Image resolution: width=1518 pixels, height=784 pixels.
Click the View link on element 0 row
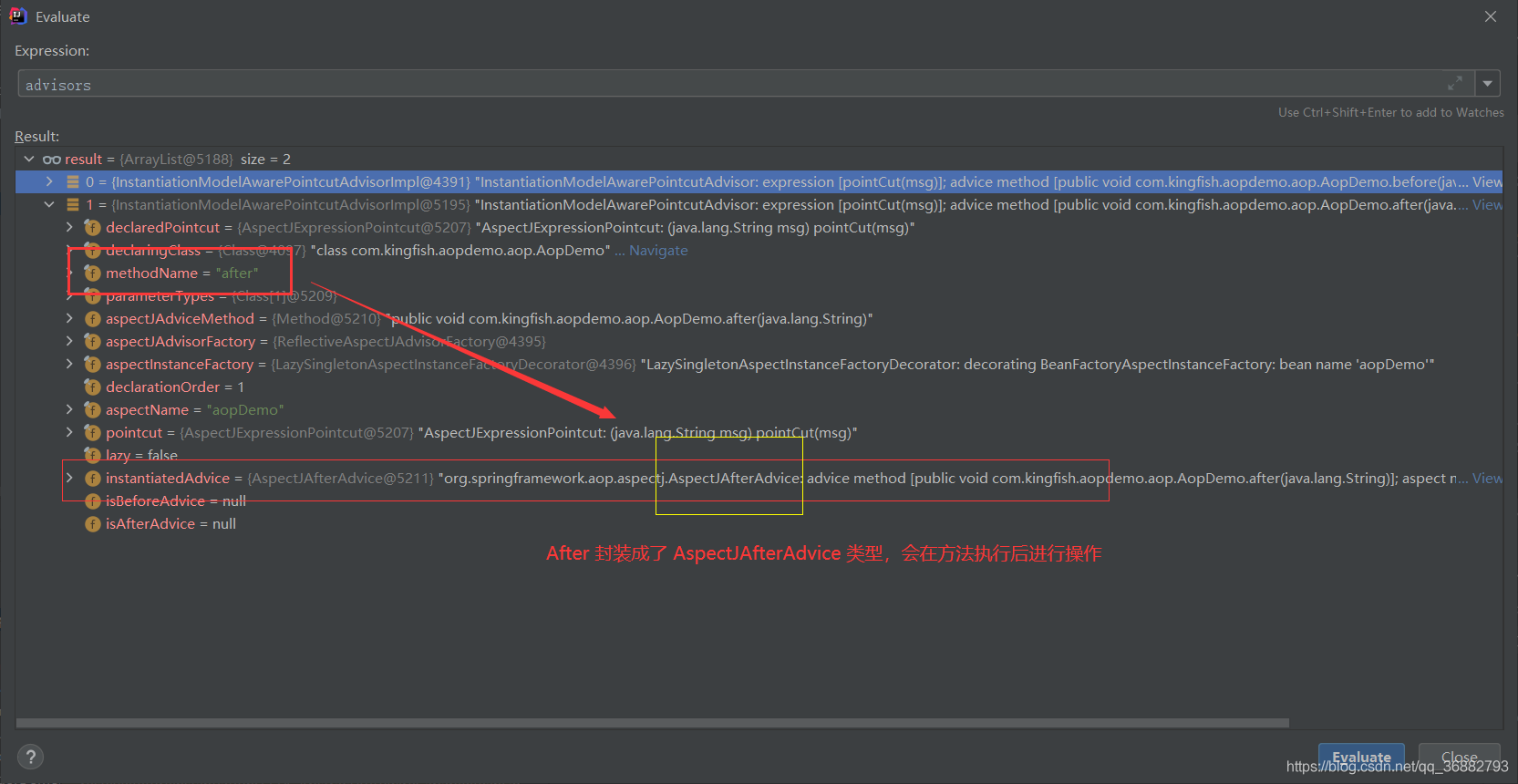(x=1487, y=181)
